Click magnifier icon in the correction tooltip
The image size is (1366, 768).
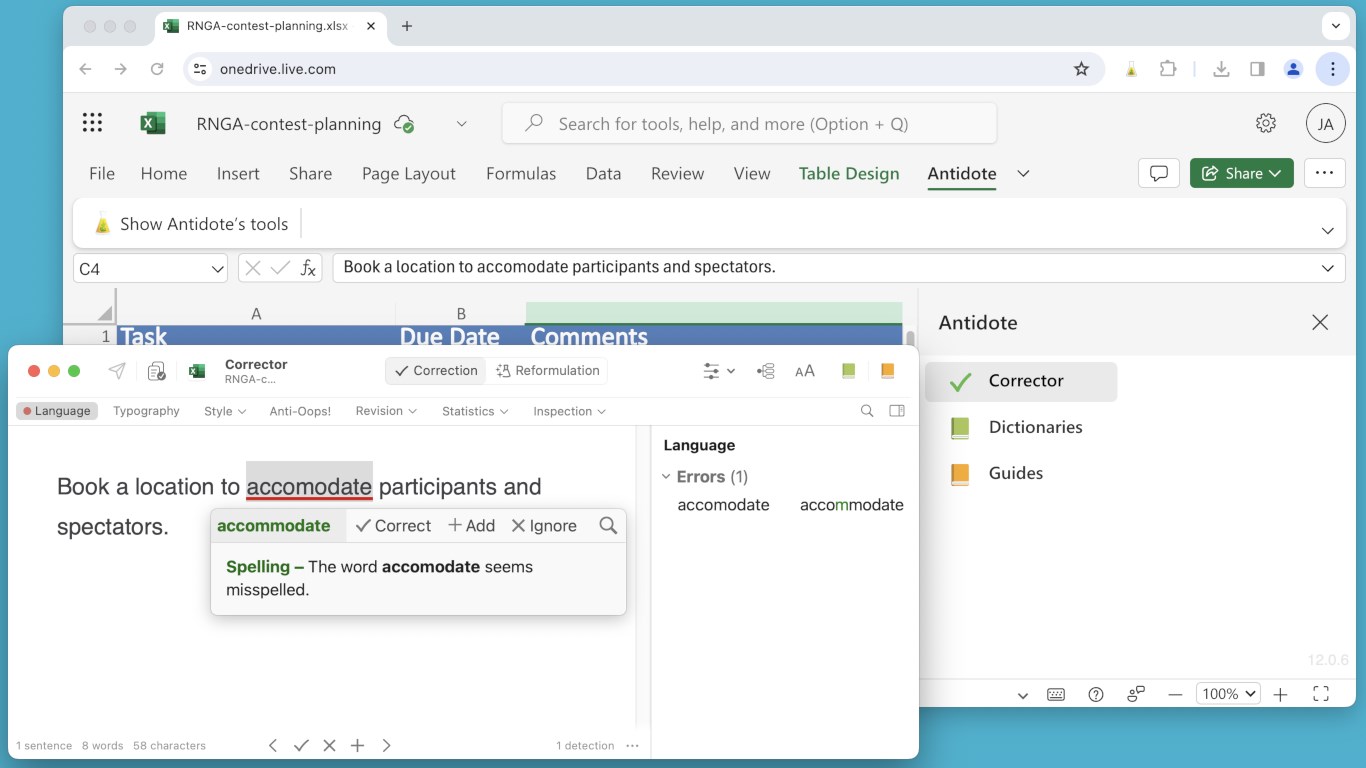click(x=608, y=526)
